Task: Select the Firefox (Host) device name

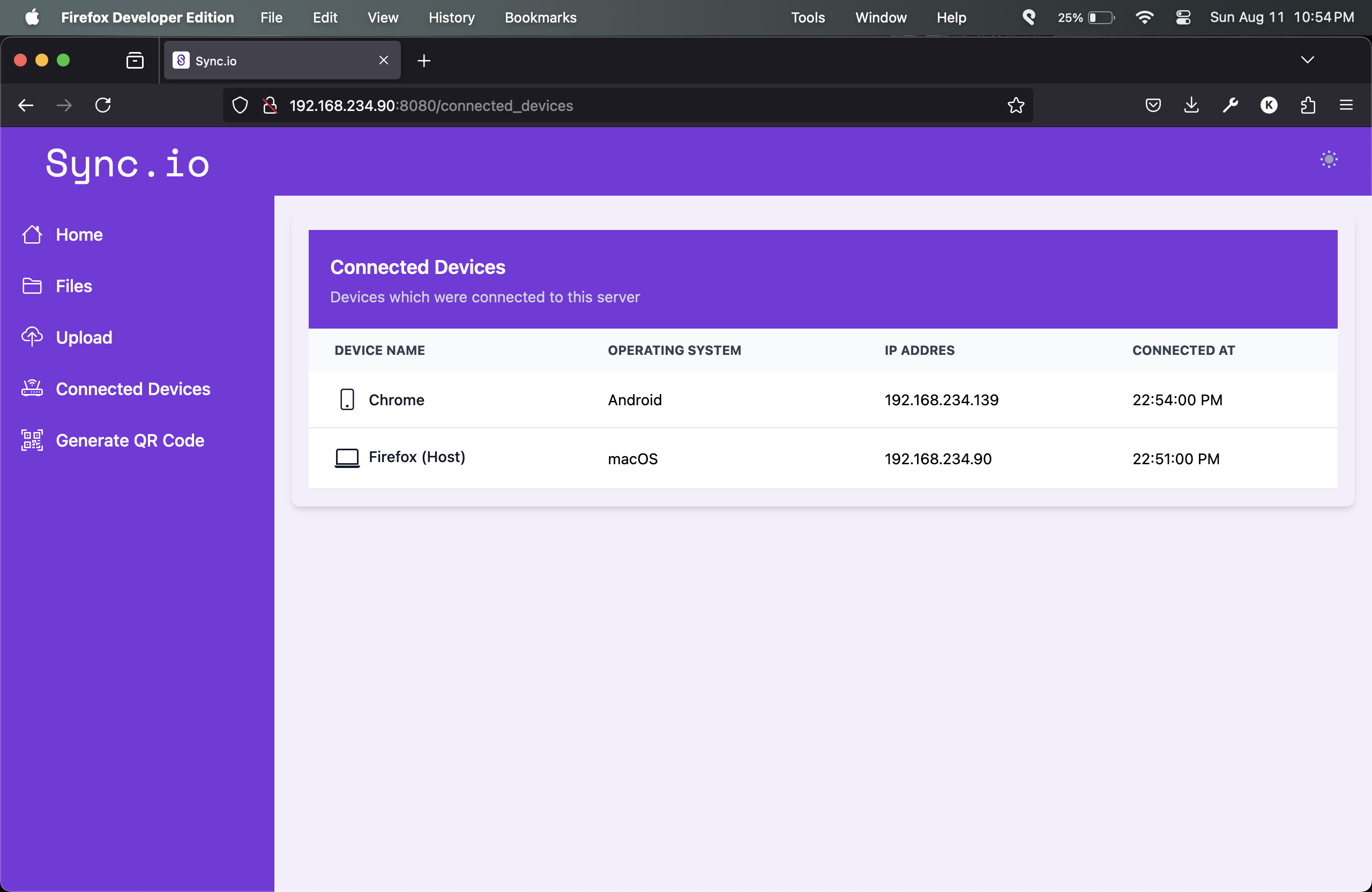Action: pos(417,457)
